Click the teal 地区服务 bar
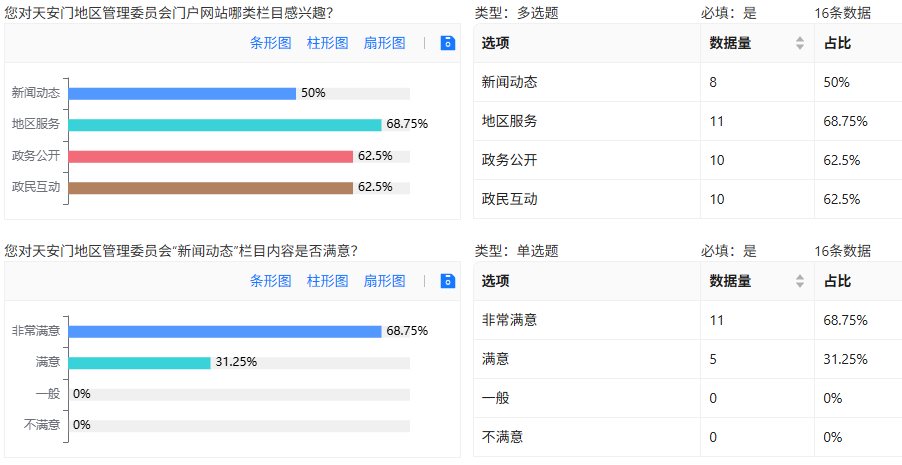 pyautogui.click(x=225, y=125)
